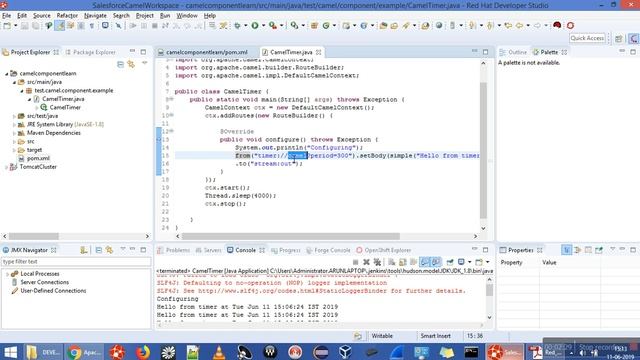The height and width of the screenshot is (360, 640).
Task: Click the new connection icon in JMX Navigator
Action: [x=84, y=250]
